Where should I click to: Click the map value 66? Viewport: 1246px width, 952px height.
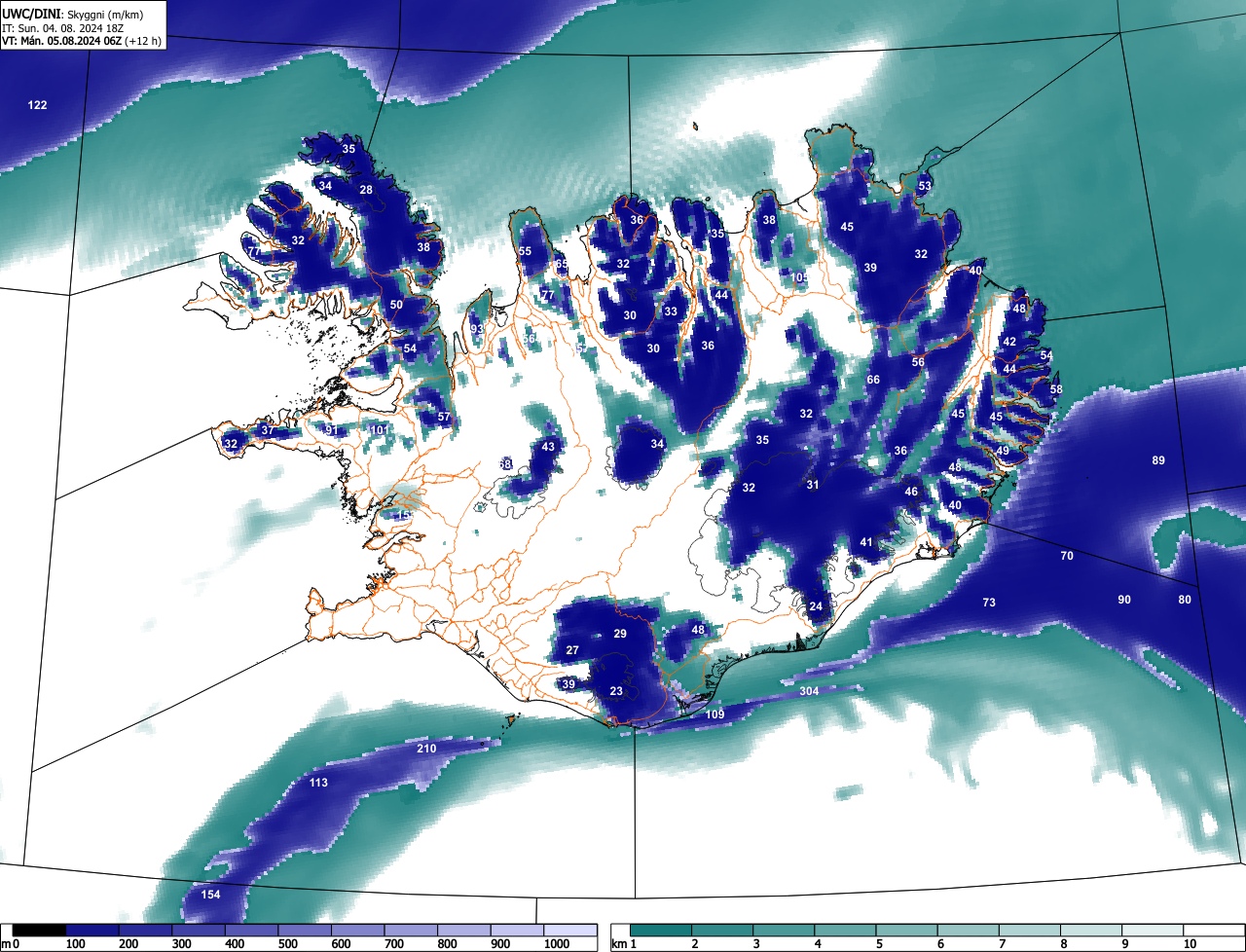click(873, 380)
